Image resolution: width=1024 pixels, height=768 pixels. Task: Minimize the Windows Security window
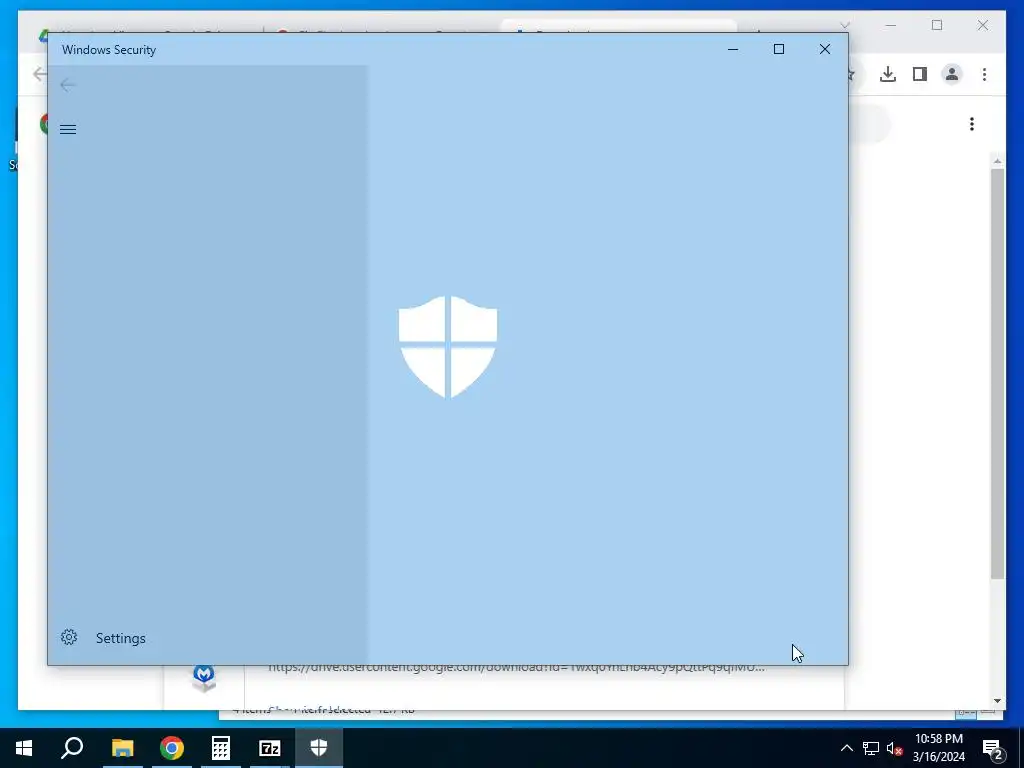733,50
